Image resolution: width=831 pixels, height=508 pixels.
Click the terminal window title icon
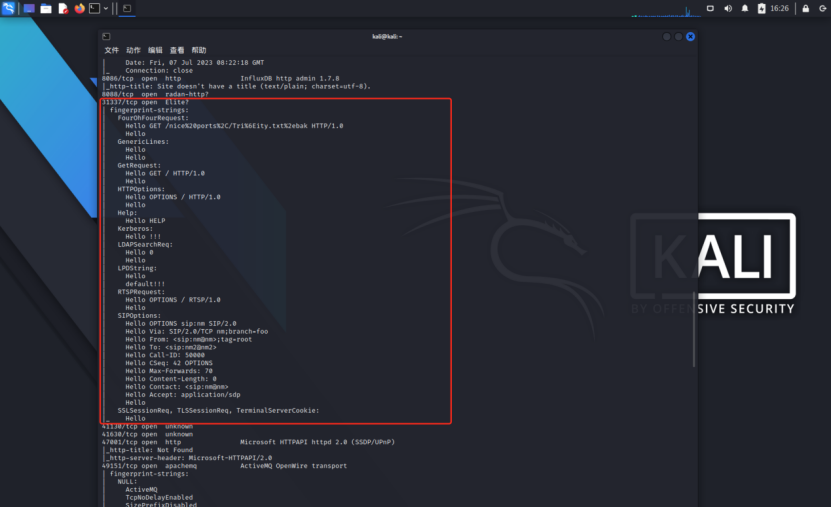tap(107, 37)
